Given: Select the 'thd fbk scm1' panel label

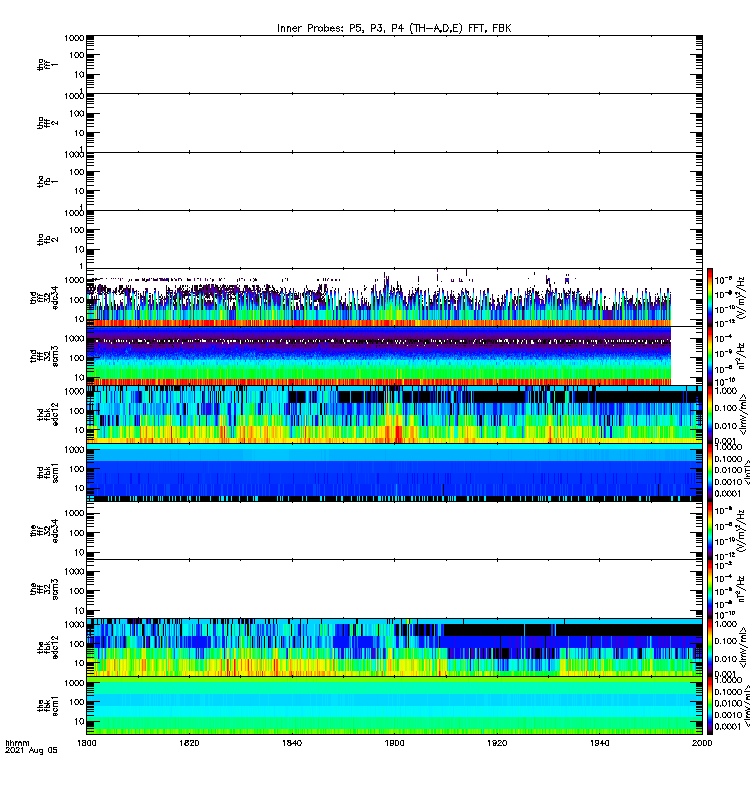Looking at the screenshot, I should pyautogui.click(x=47, y=473).
